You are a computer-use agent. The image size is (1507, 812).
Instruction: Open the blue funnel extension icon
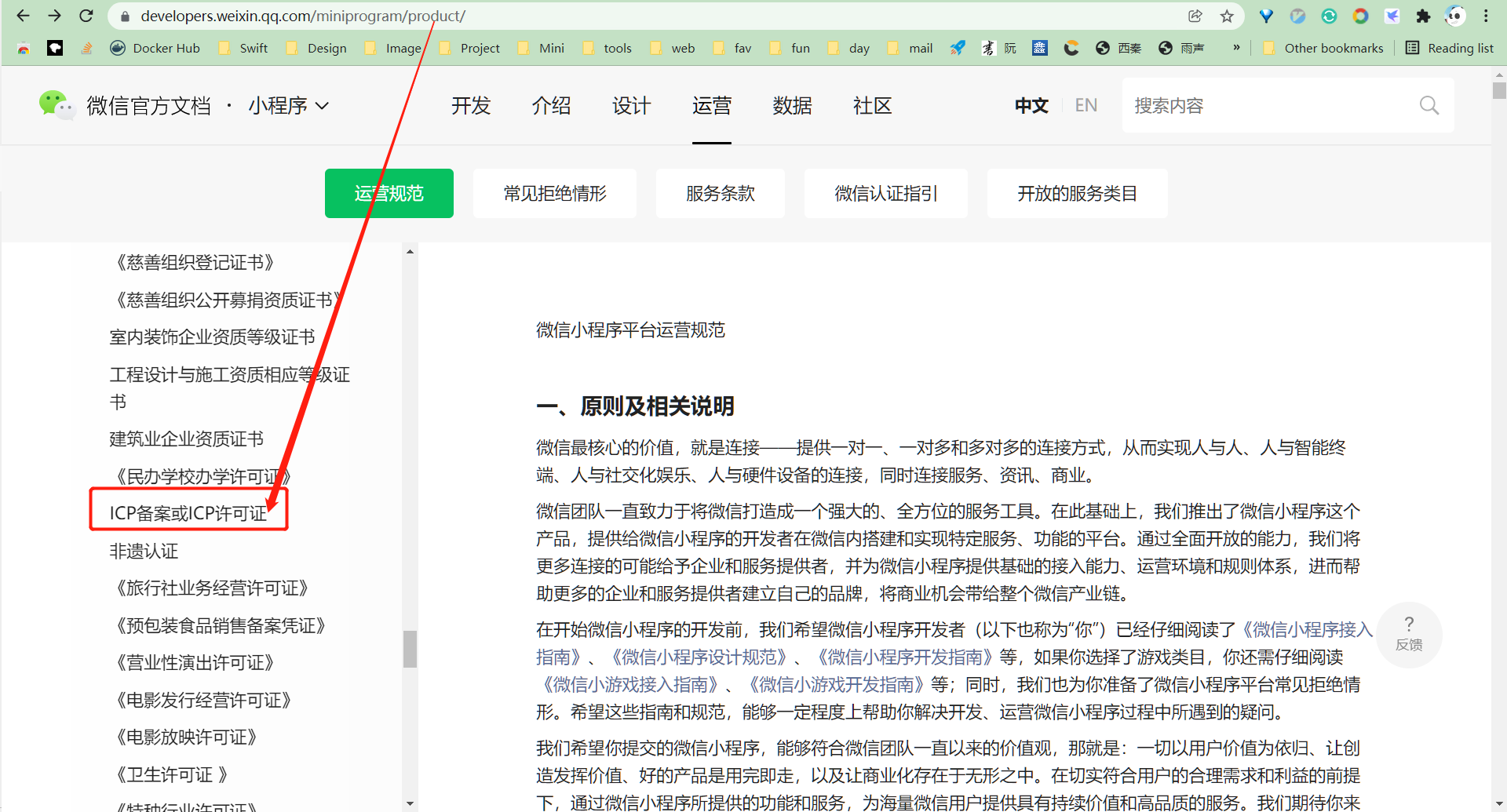[1266, 16]
